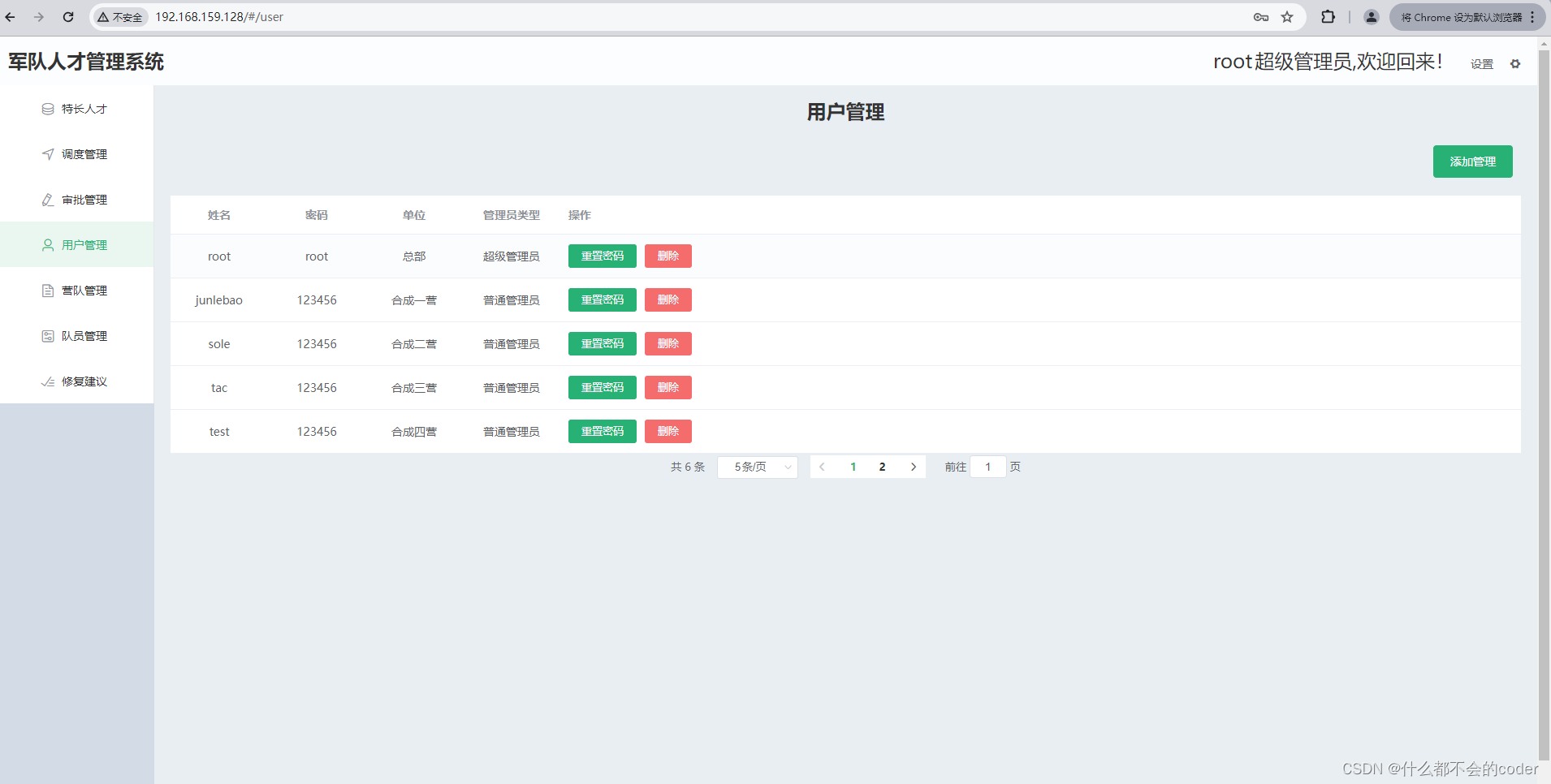Open the saved password key icon

pos(1260,17)
